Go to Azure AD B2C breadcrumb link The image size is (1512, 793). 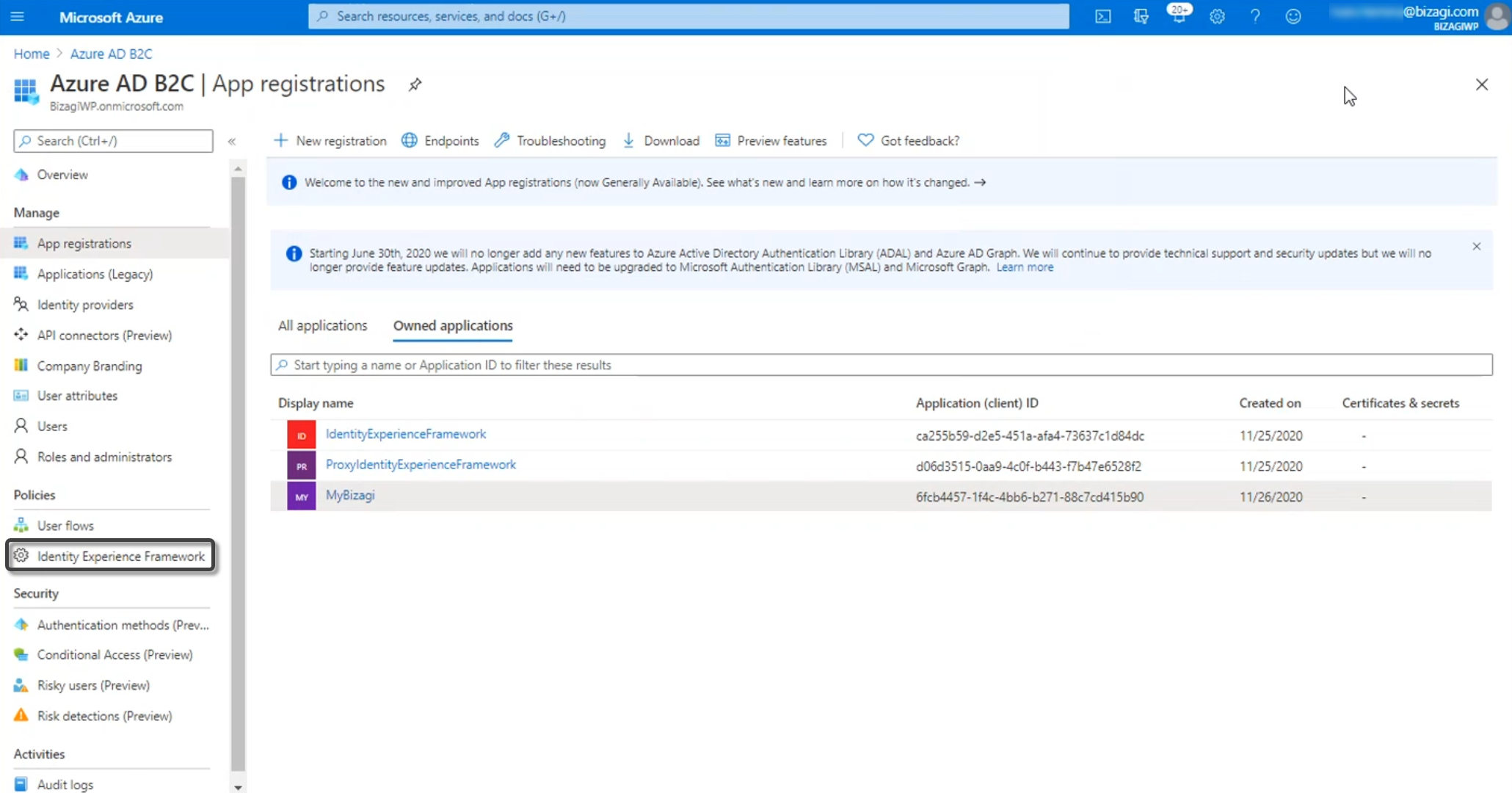tap(111, 54)
